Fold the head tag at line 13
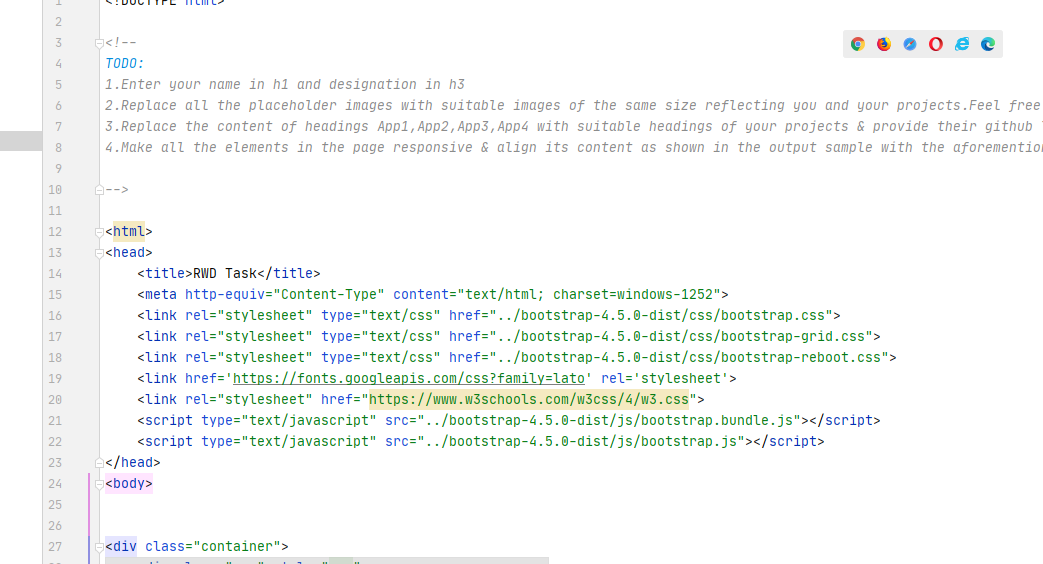1043x564 pixels. click(x=99, y=253)
